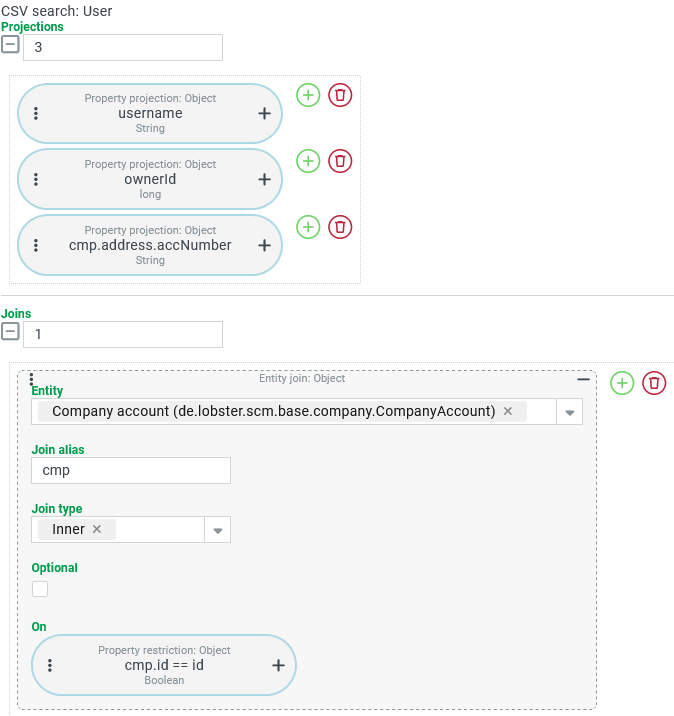
Task: Delete the username projection row
Action: tap(340, 95)
